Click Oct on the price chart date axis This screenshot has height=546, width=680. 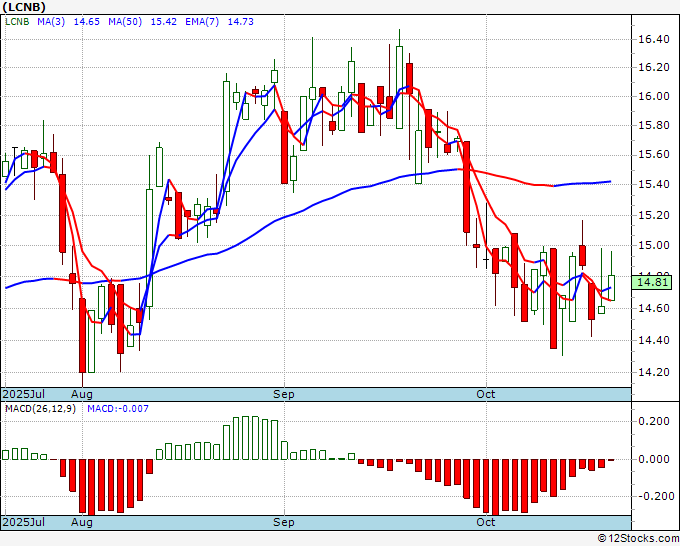(x=486, y=394)
